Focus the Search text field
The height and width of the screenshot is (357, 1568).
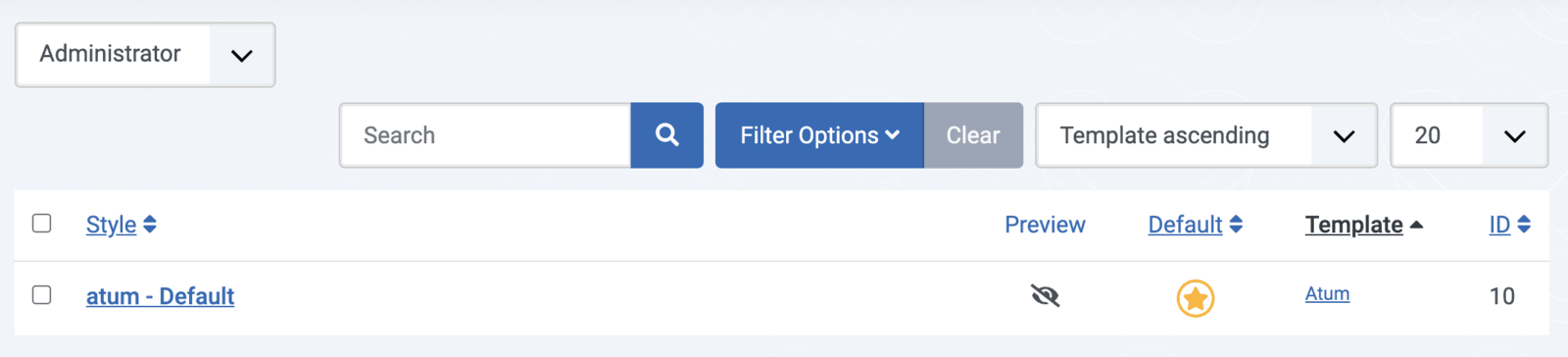click(485, 135)
